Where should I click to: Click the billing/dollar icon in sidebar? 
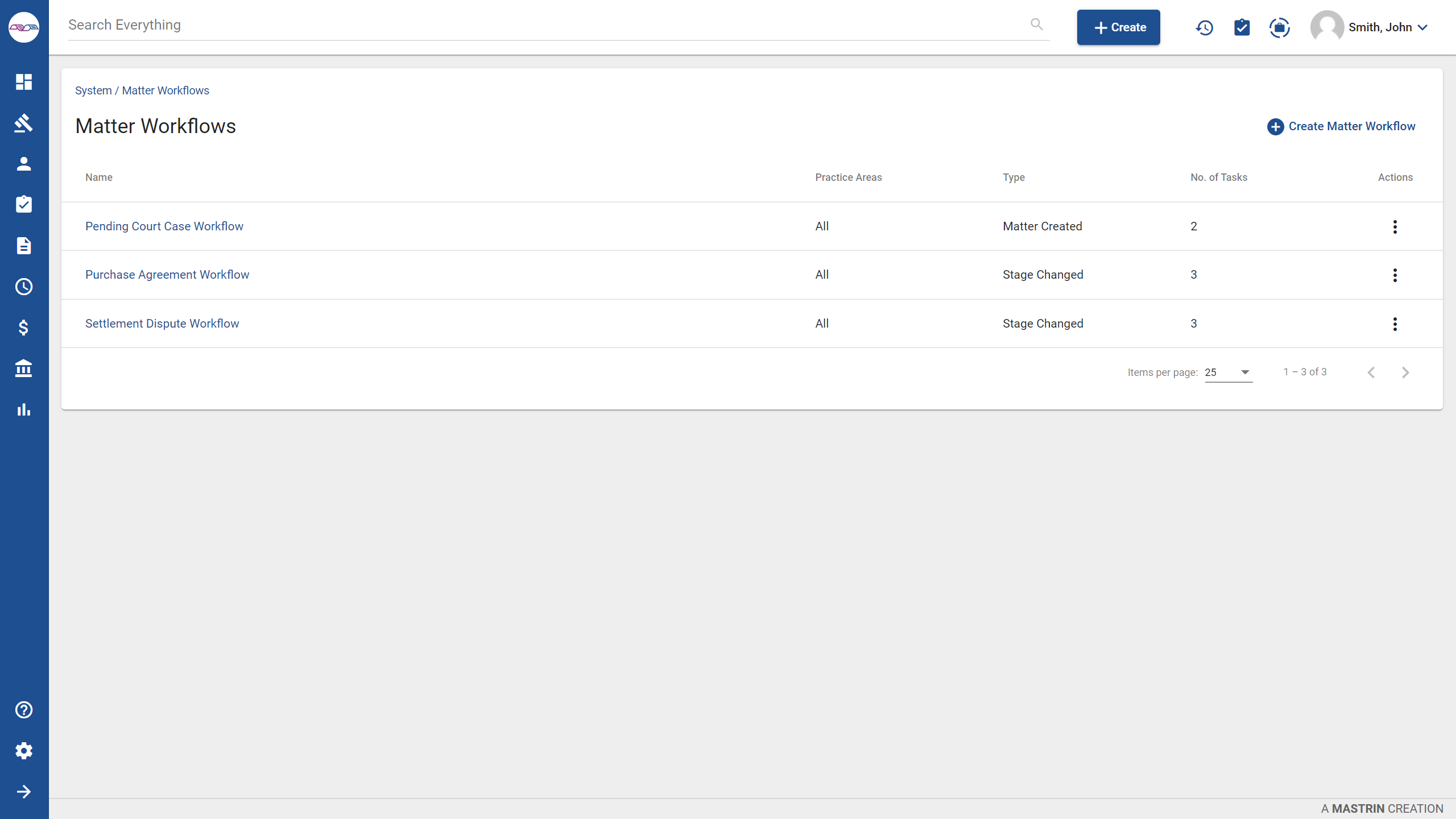coord(24,328)
